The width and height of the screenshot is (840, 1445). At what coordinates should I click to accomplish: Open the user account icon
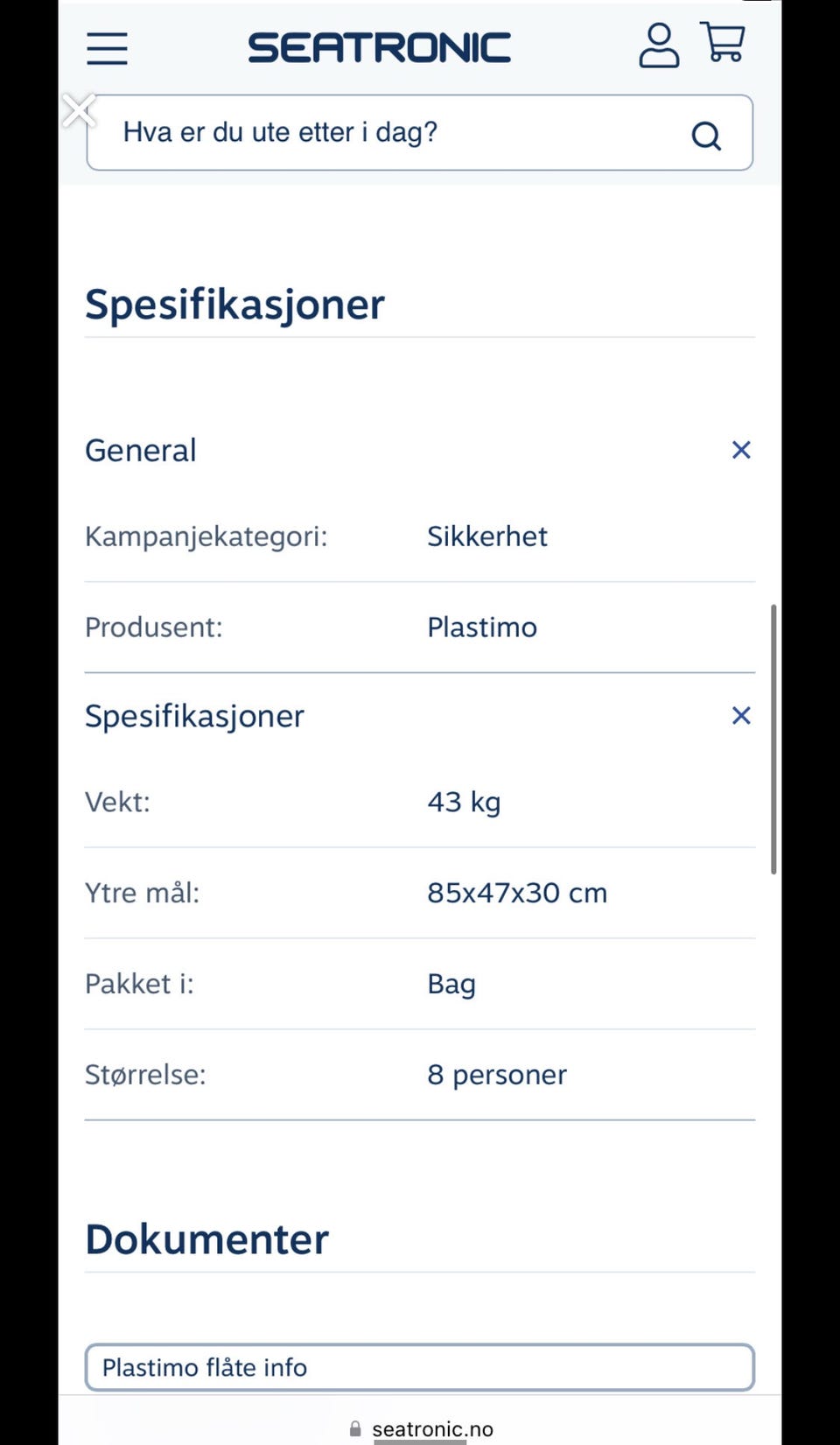pos(659,46)
